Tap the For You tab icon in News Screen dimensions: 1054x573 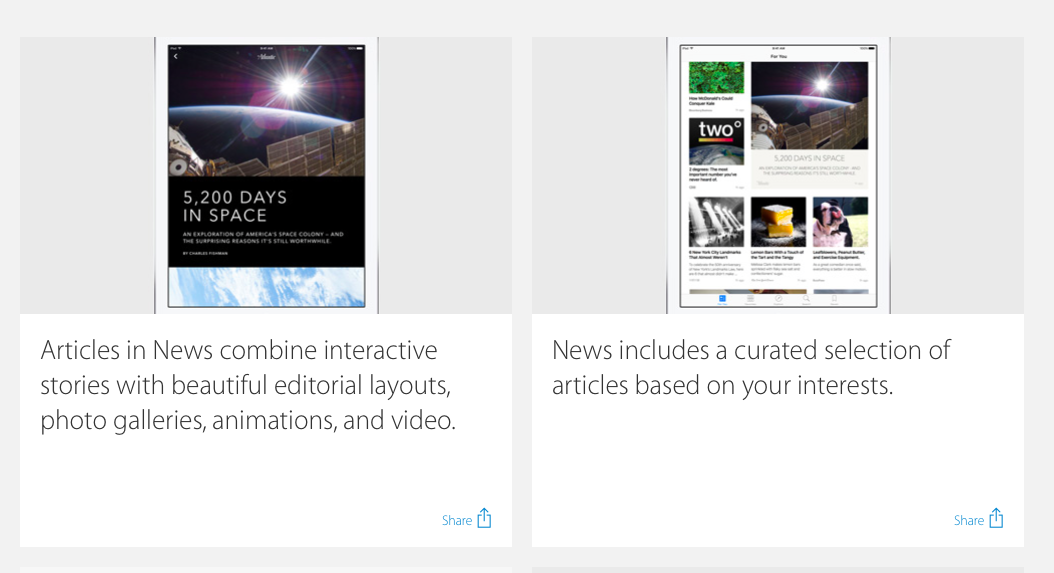click(722, 299)
